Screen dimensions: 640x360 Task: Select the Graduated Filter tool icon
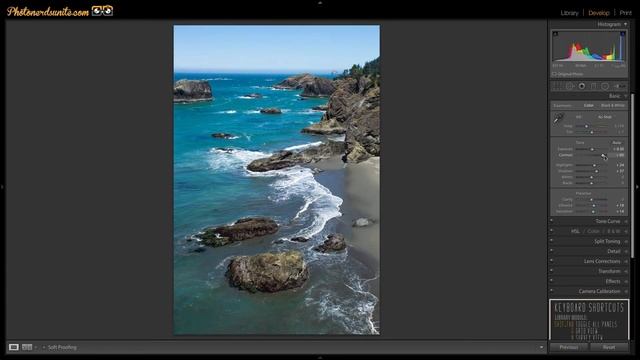click(x=593, y=86)
